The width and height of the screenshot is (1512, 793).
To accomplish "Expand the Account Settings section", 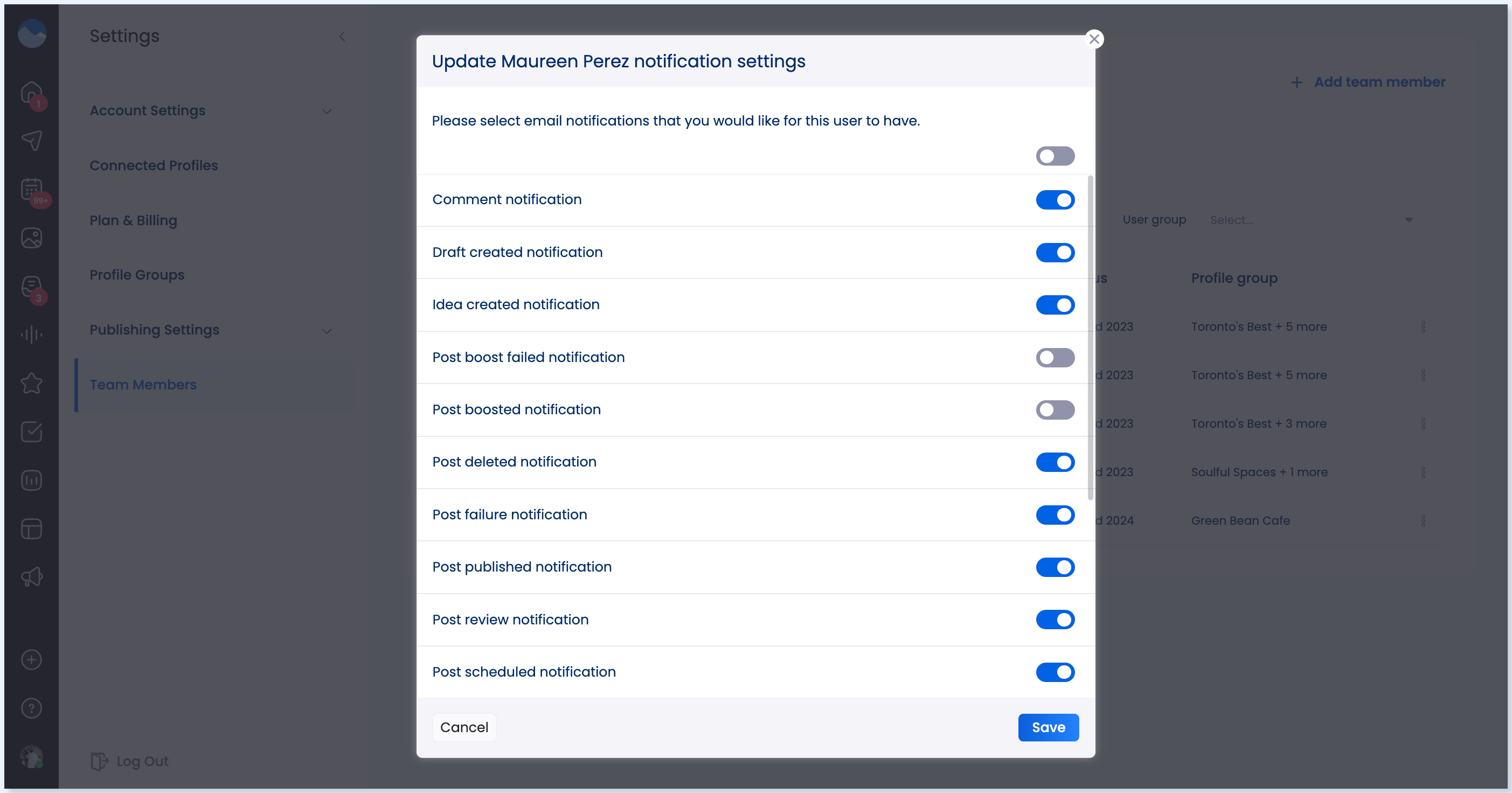I will click(211, 111).
